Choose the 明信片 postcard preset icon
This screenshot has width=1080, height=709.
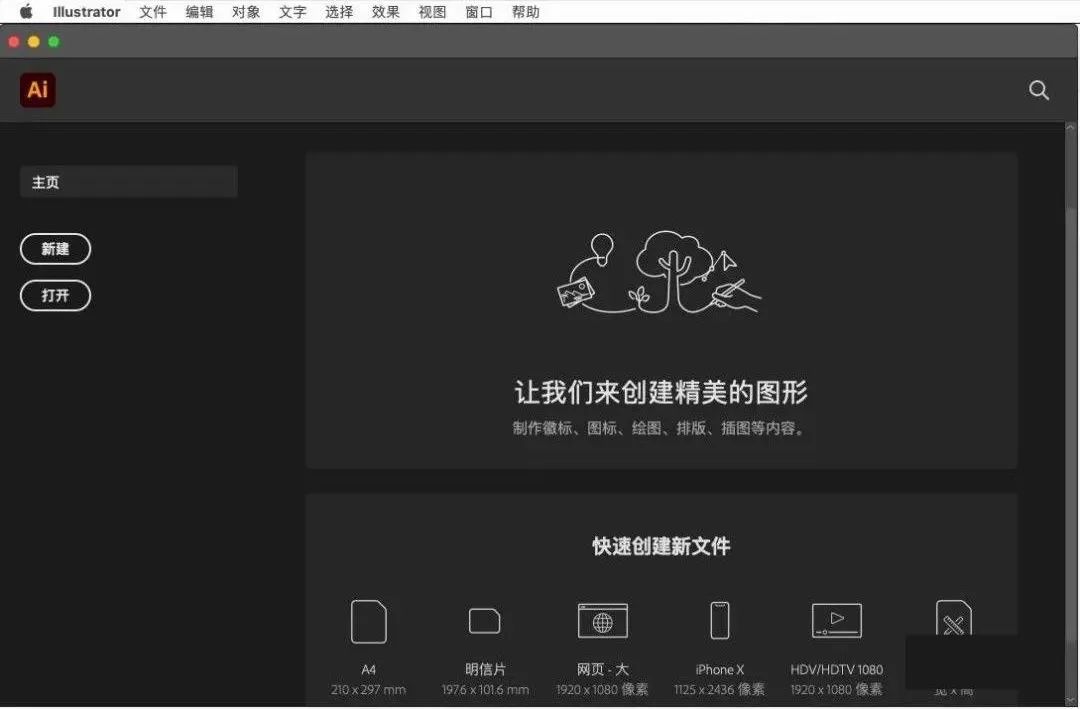(485, 621)
